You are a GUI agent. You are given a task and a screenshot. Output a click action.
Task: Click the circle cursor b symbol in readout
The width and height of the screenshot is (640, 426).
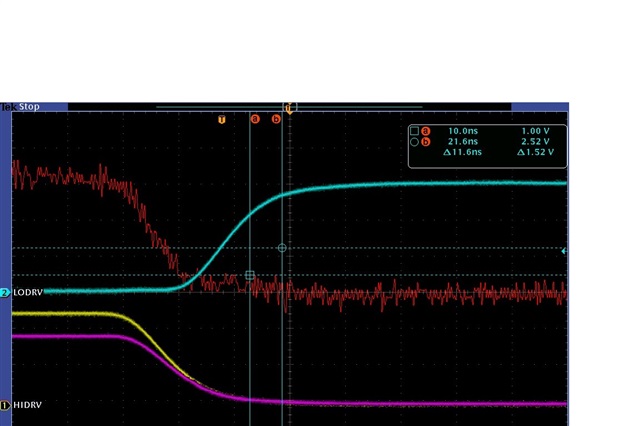[414, 142]
